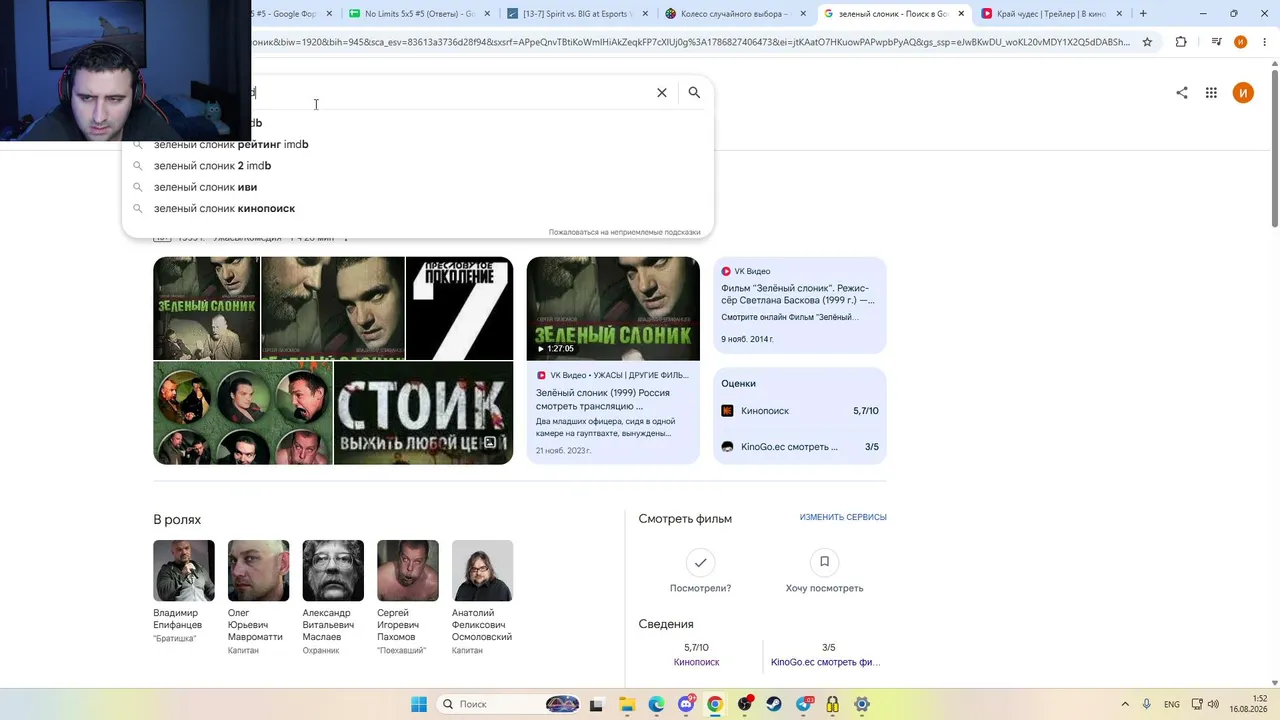Viewport: 1280px width, 720px height.
Task: Open a new browser tab
Action: coord(1143,14)
